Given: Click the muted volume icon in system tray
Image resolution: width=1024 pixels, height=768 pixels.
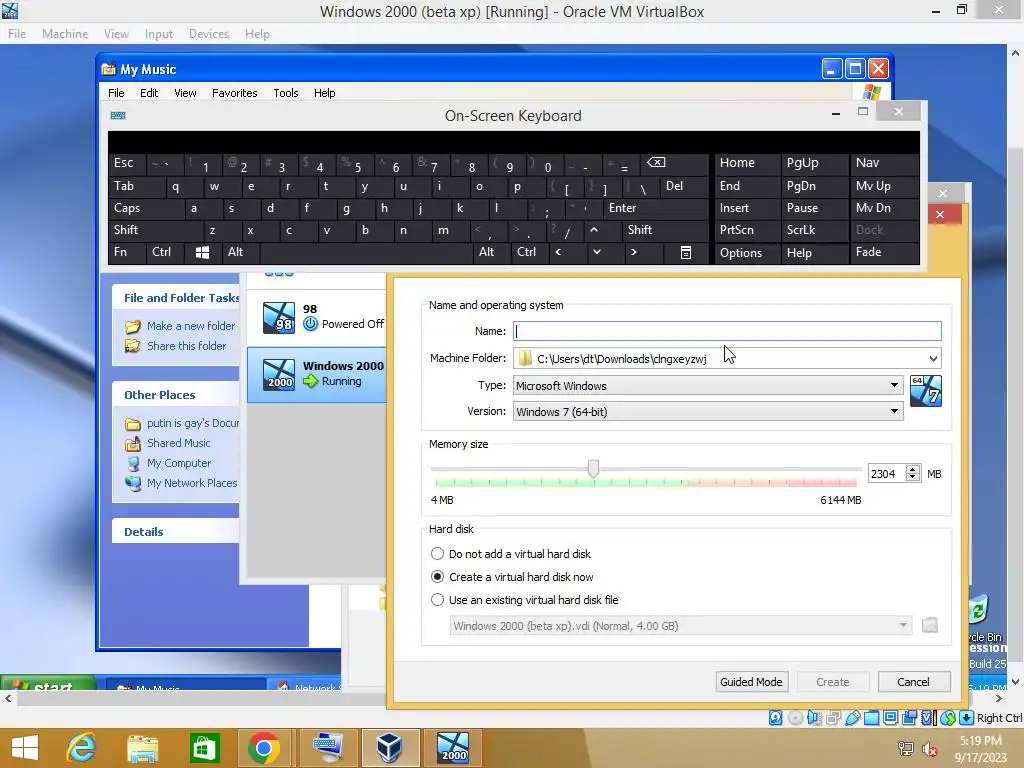Looking at the screenshot, I should pyautogui.click(x=929, y=749).
